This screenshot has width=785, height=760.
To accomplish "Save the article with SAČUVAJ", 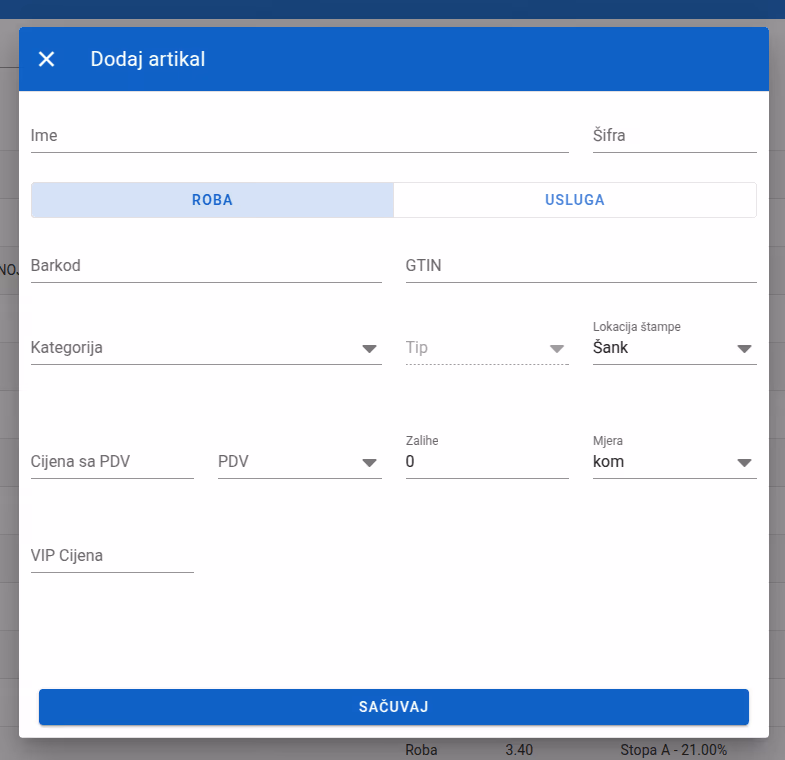I will click(x=394, y=707).
